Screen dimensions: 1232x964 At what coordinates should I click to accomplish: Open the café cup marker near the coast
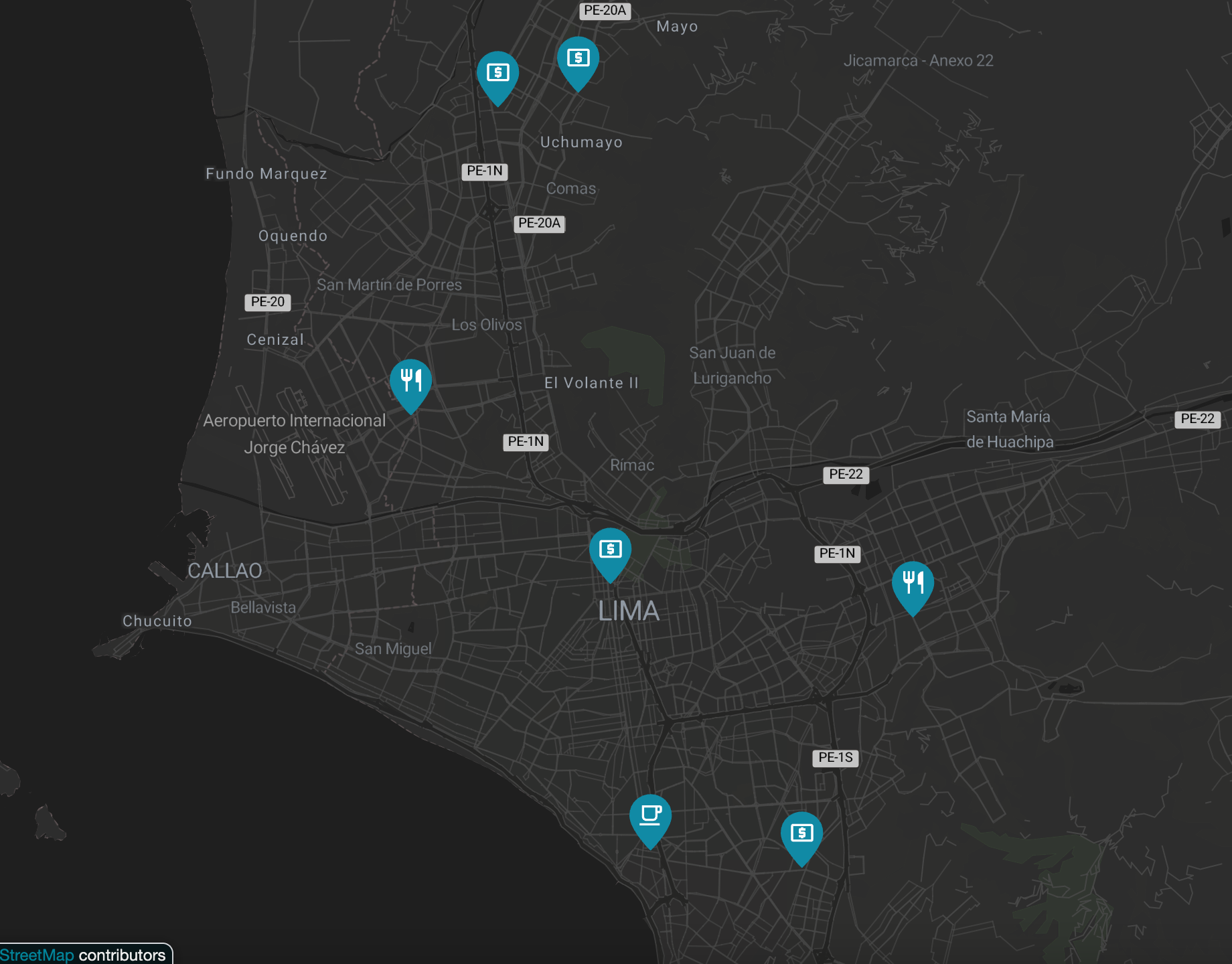point(649,816)
